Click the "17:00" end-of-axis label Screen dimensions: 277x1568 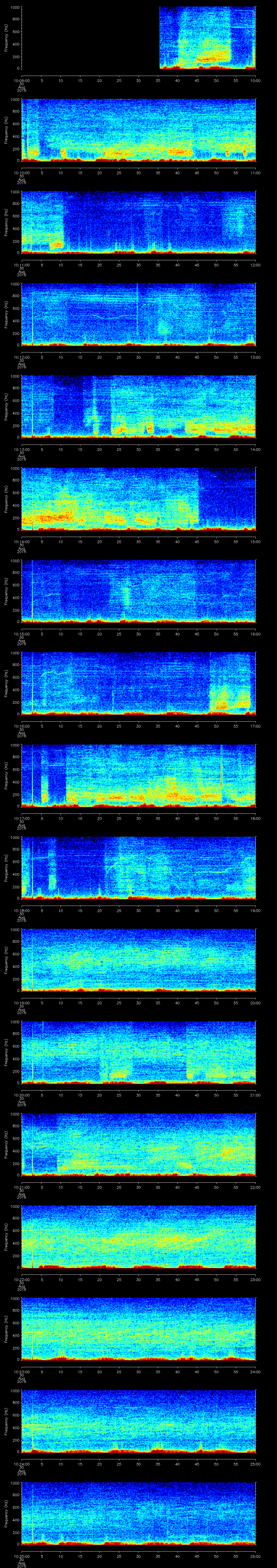click(x=256, y=726)
